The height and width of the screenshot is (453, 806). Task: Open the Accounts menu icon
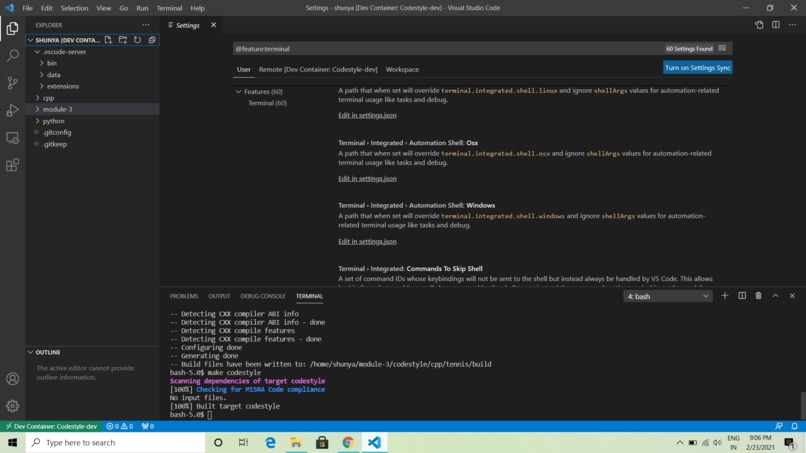[x=12, y=379]
